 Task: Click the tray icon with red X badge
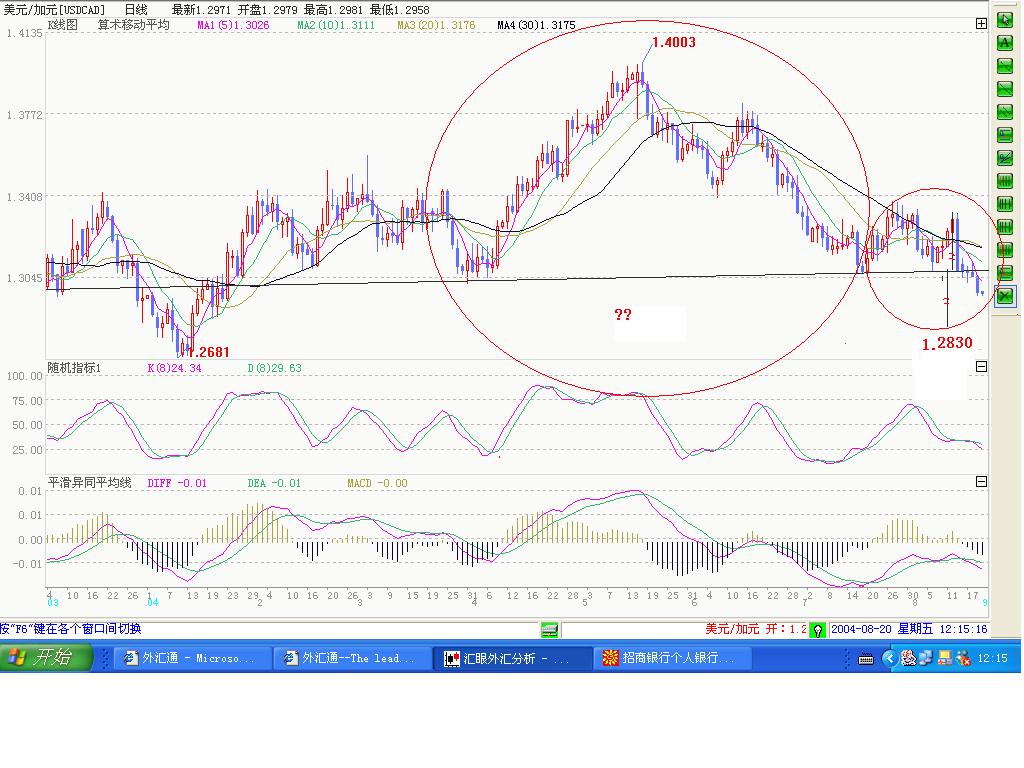point(963,658)
